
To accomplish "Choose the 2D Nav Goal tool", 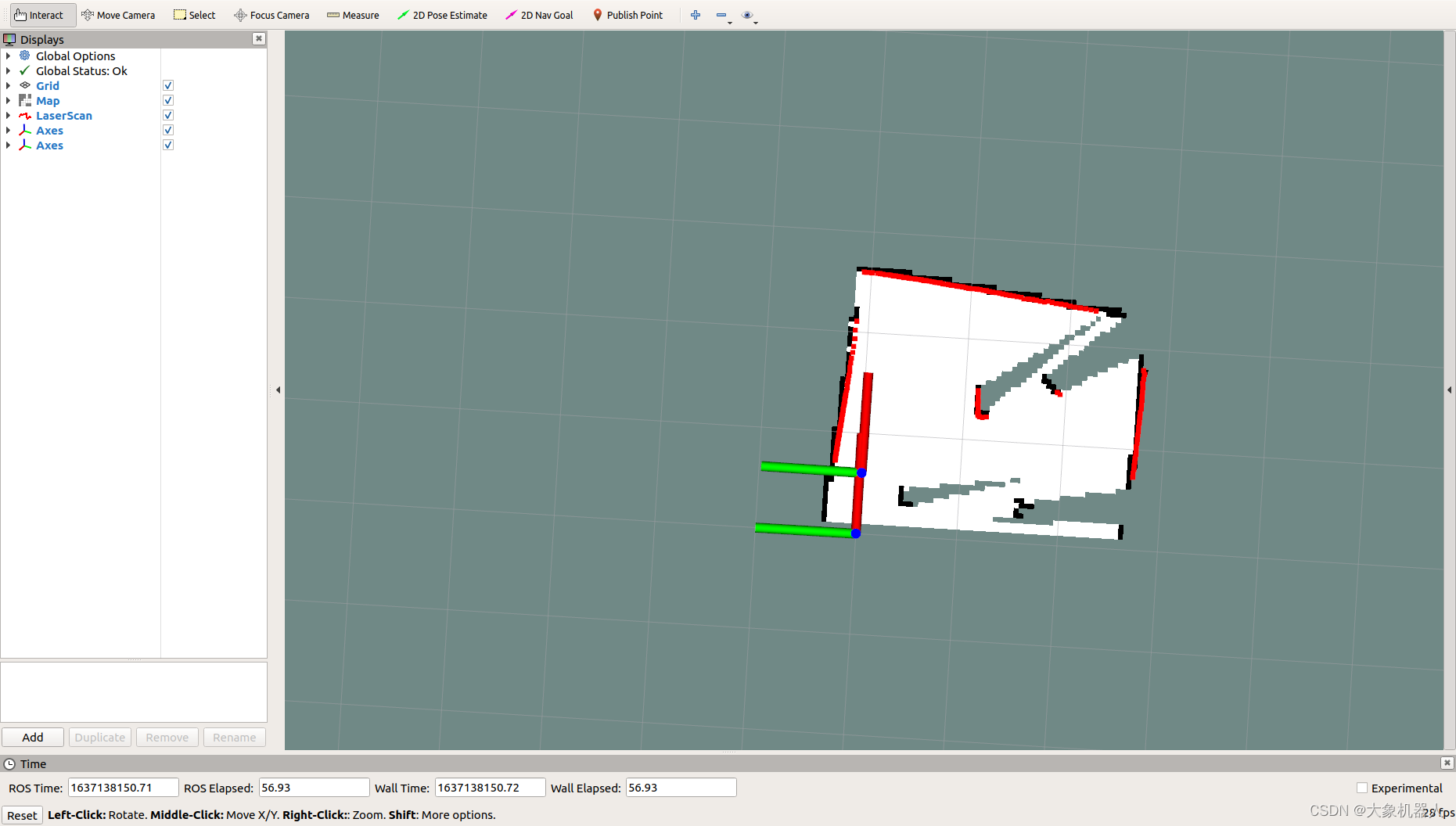I will click(x=539, y=15).
